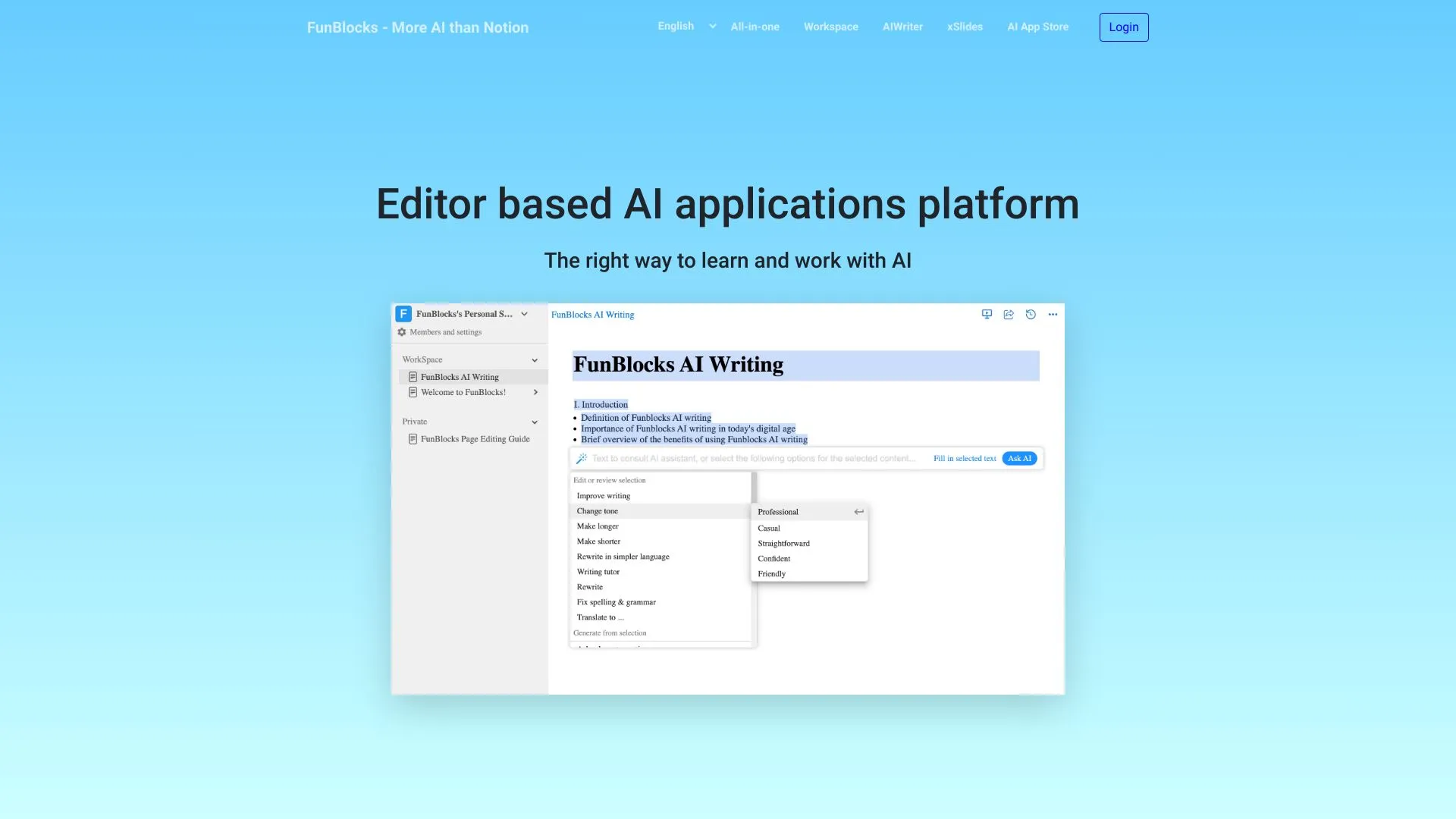
Task: Click the share page icon
Action: (x=1009, y=314)
